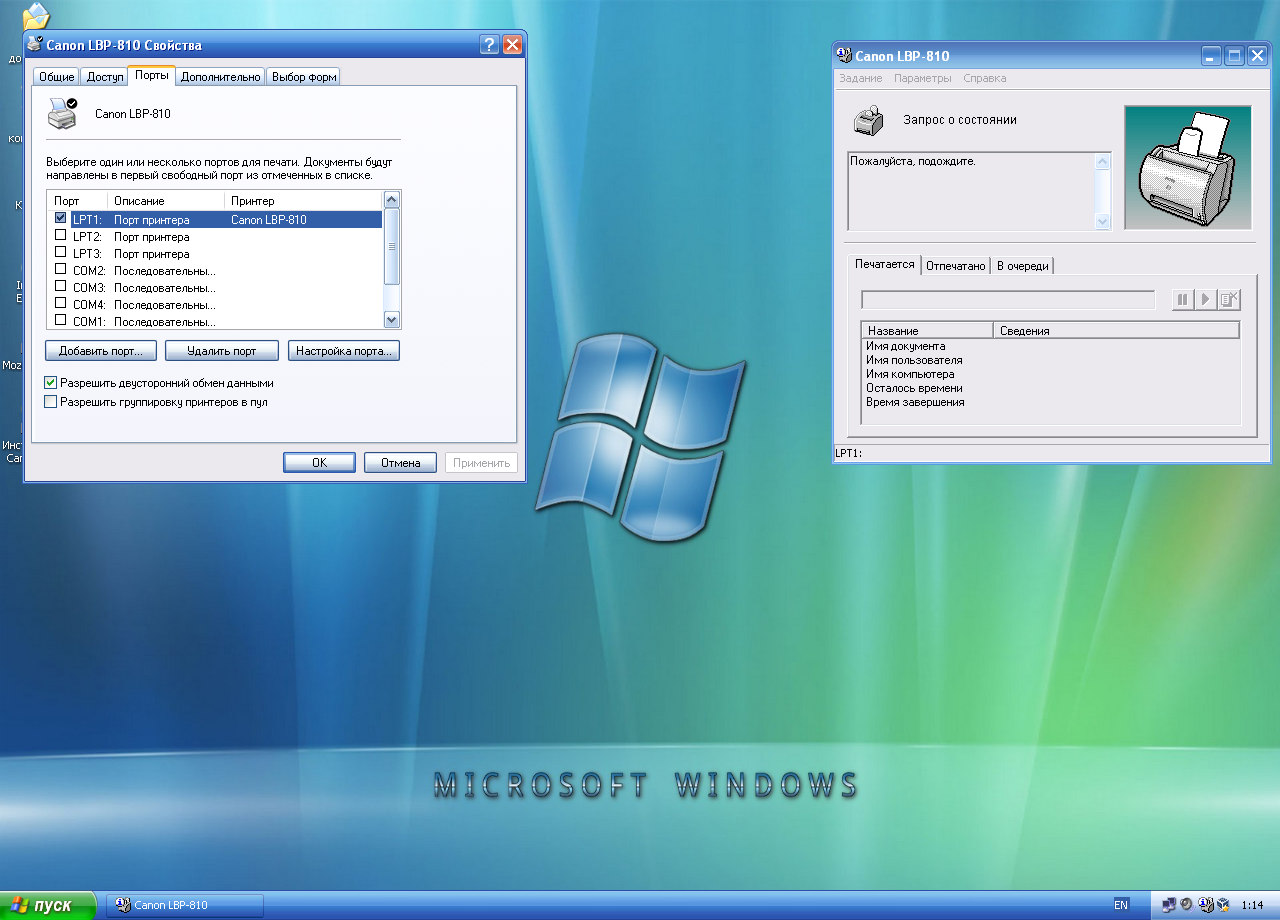Check the COM3 port checkbox

61,287
